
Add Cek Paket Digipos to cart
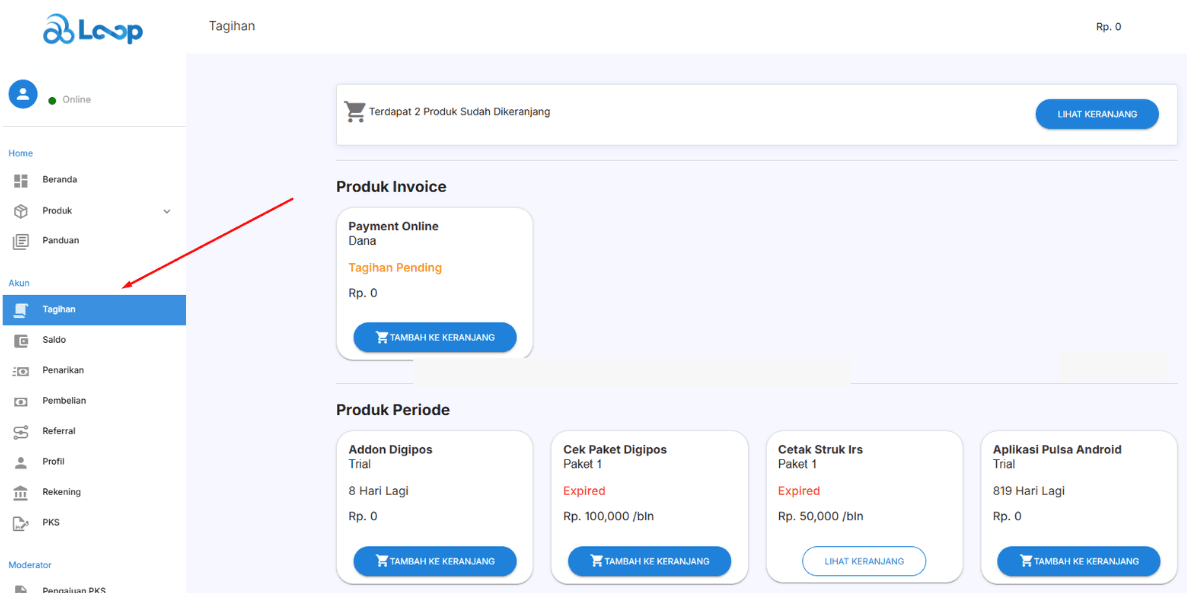coord(649,561)
